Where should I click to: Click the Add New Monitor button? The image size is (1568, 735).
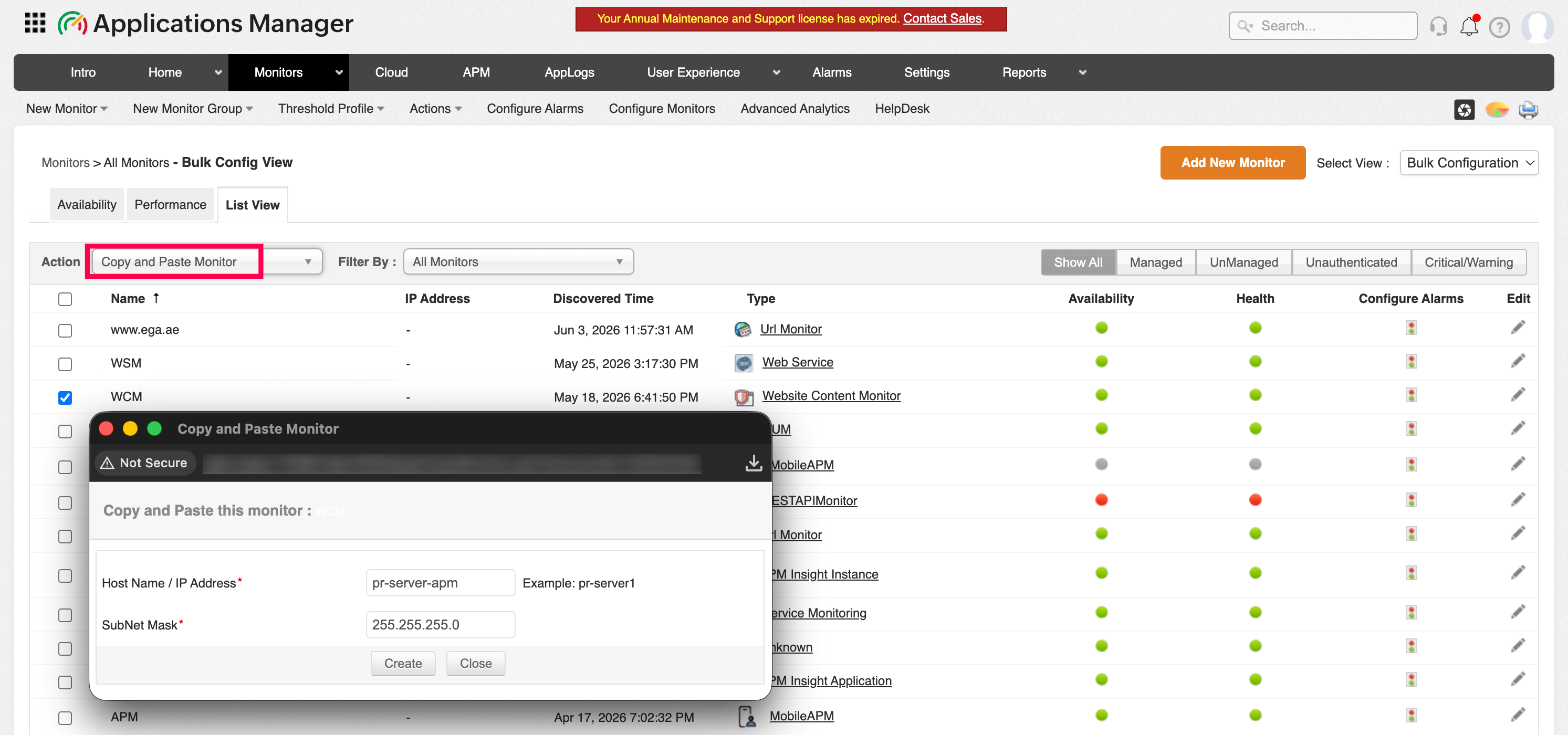point(1232,162)
